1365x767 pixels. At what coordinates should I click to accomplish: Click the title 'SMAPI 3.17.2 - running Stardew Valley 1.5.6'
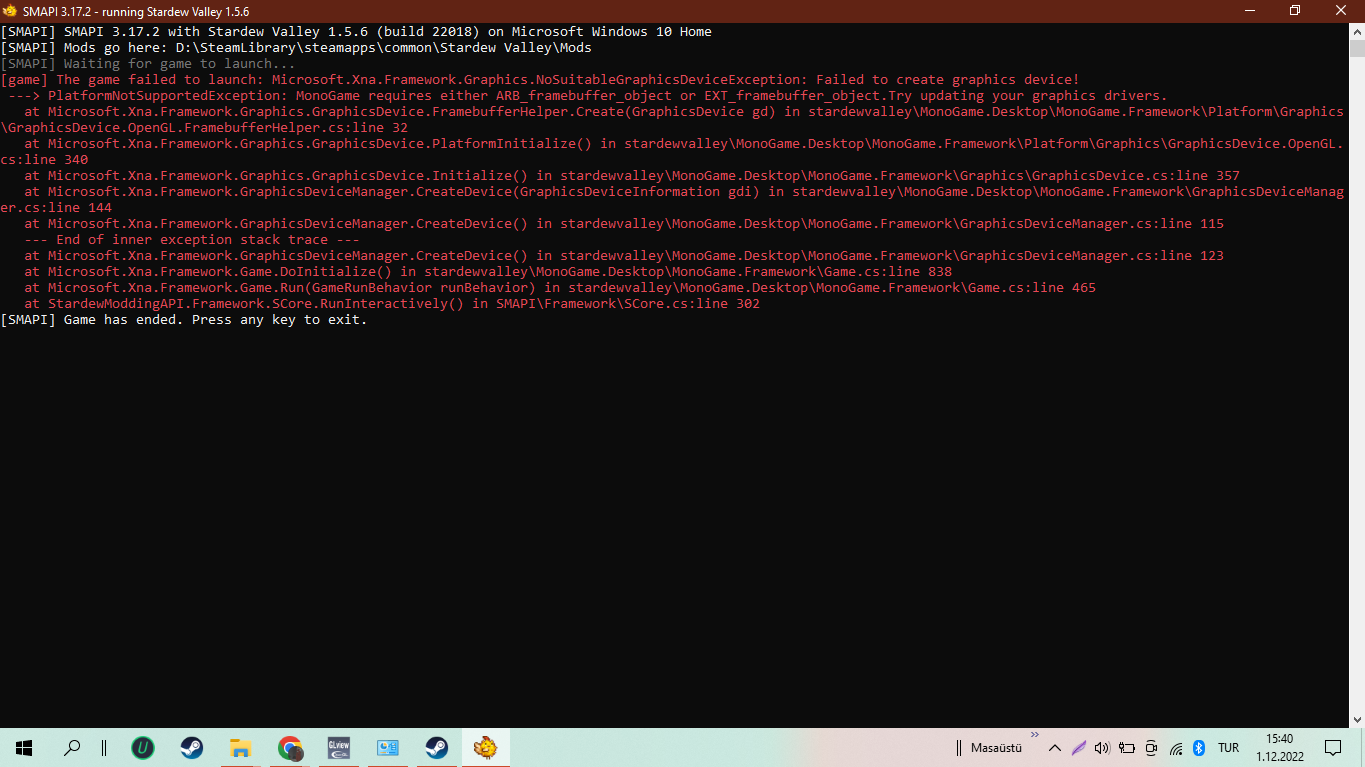(136, 11)
